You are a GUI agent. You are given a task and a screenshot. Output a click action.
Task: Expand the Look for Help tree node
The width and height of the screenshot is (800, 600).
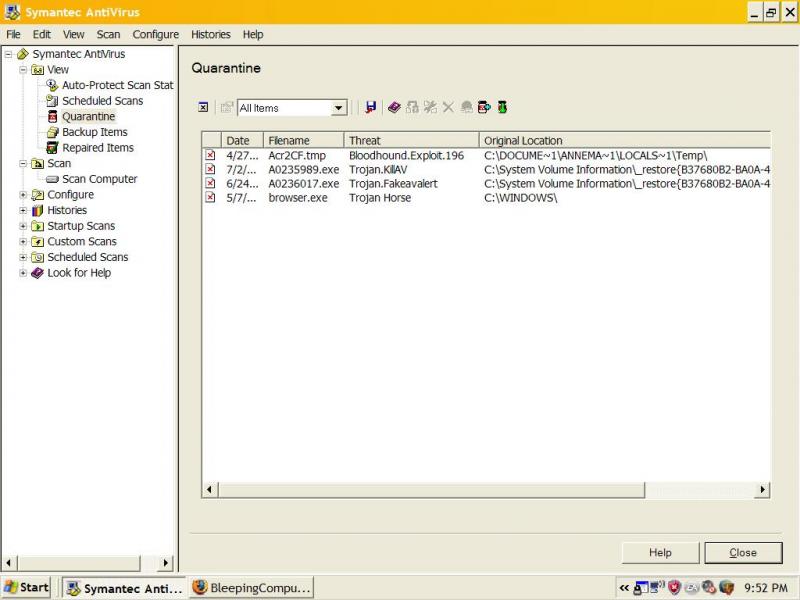pos(23,273)
